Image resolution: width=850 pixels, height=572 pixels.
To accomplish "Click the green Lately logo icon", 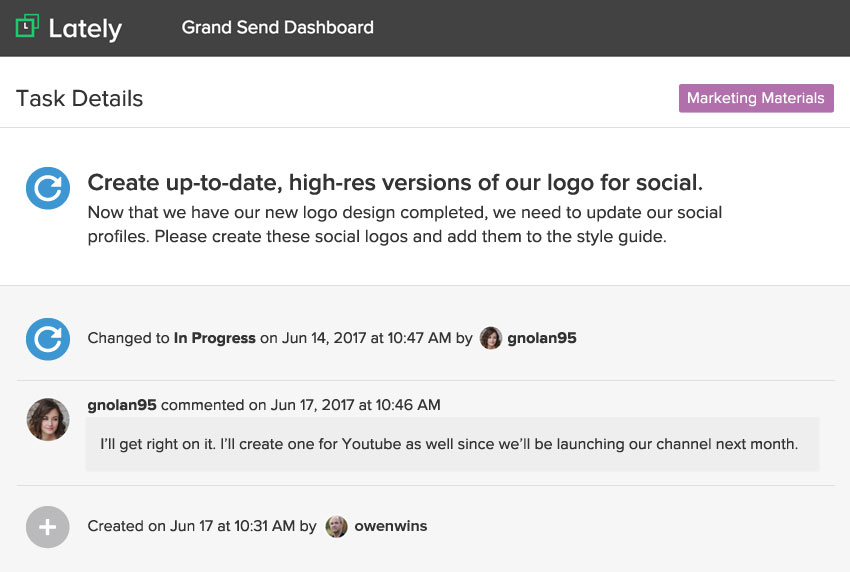I will (x=27, y=26).
